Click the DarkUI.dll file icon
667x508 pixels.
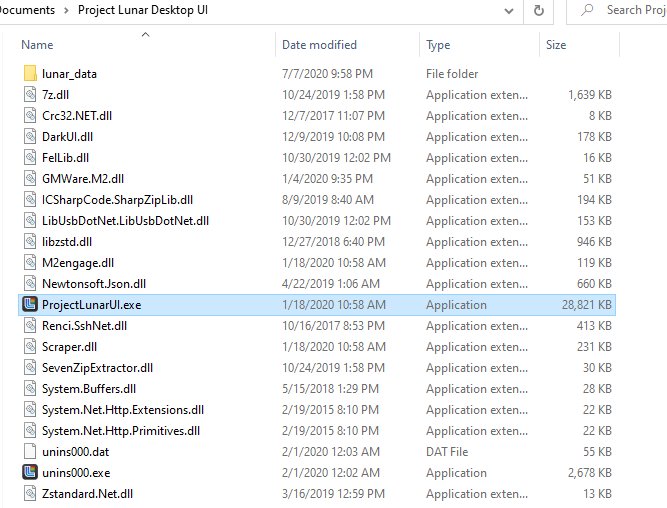(30, 137)
